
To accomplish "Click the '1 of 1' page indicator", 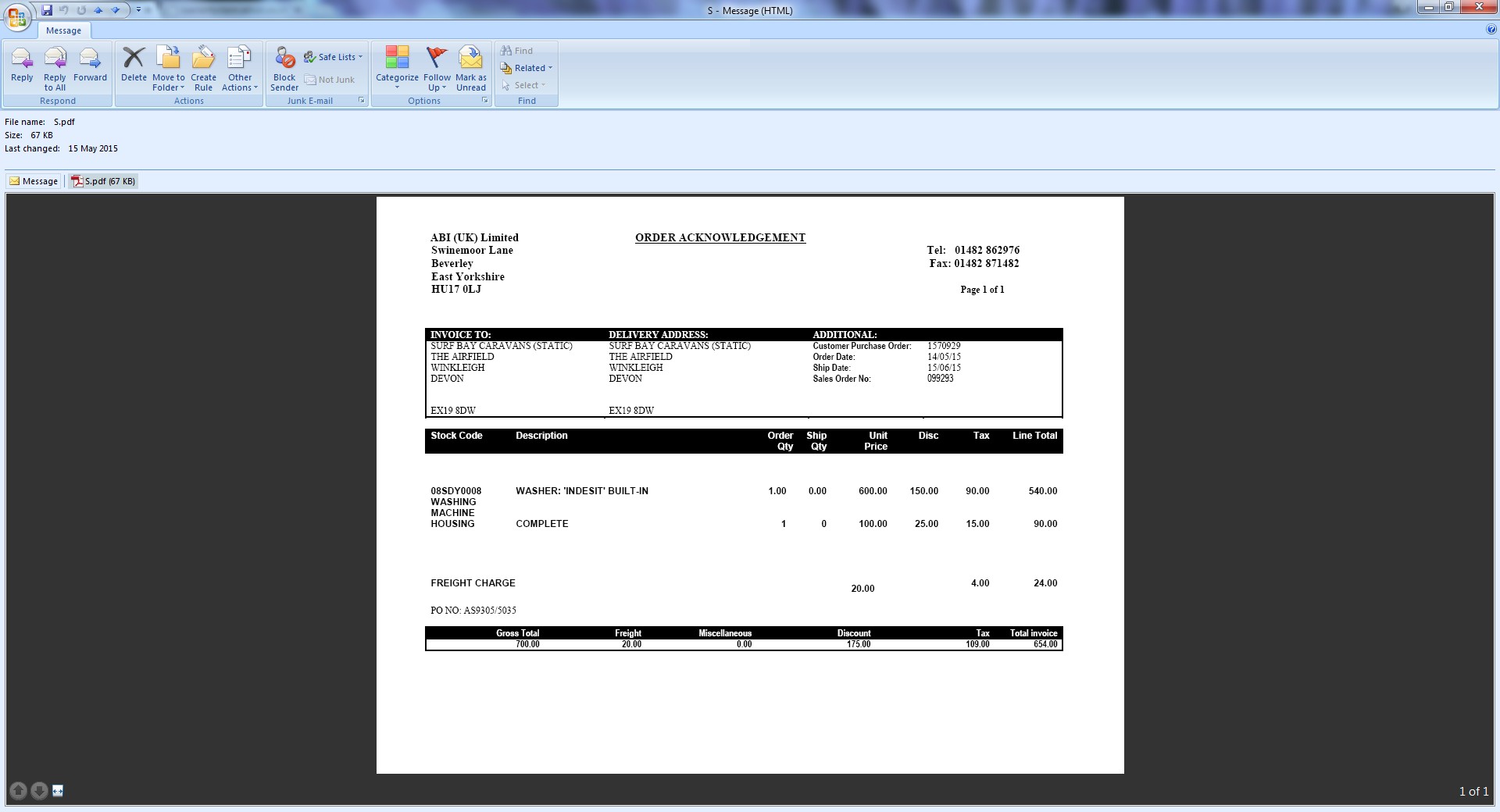I will click(x=1473, y=792).
